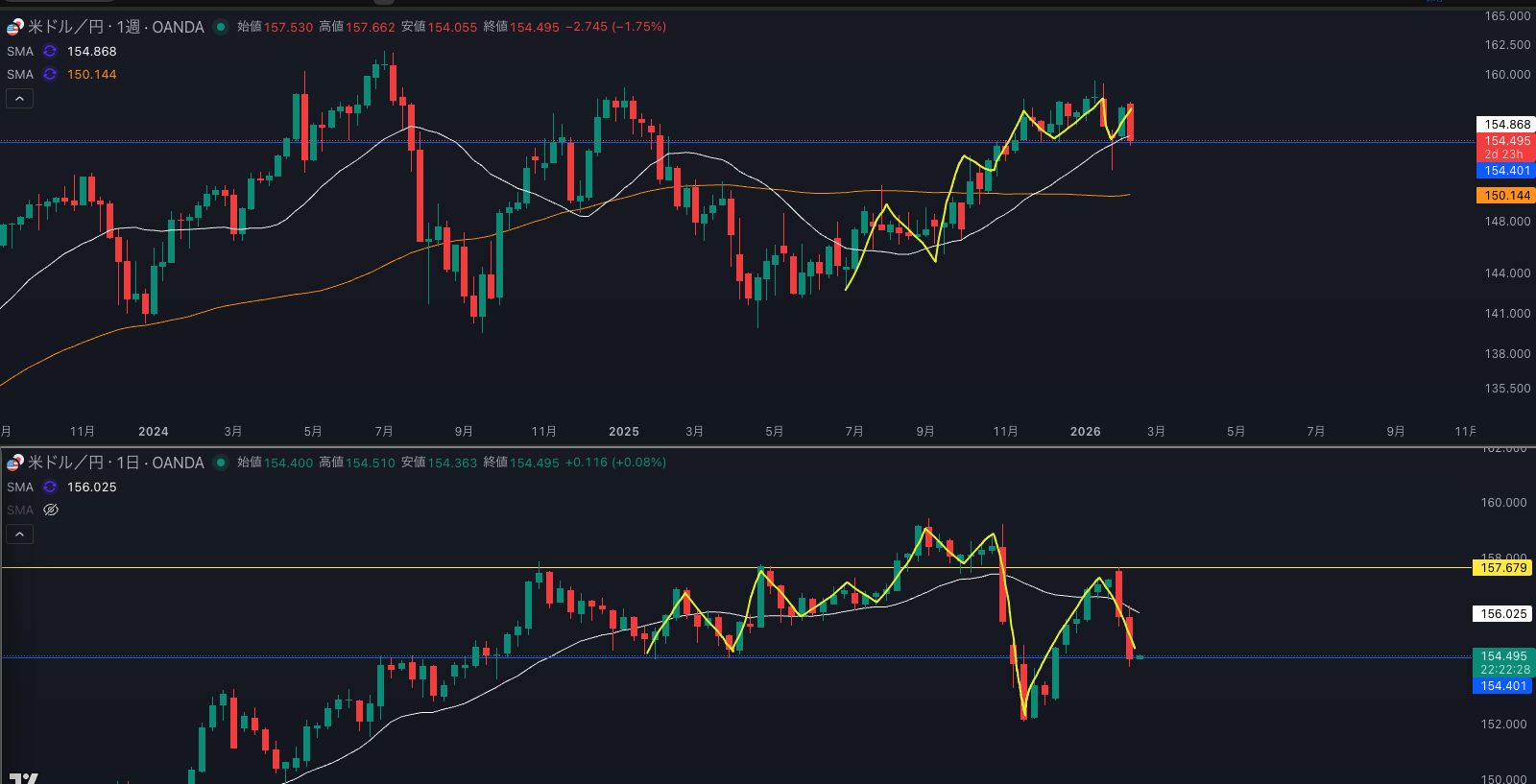1536x784 pixels.
Task: Click the USD/JPY flag icon on daily chart
Action: pos(14,463)
